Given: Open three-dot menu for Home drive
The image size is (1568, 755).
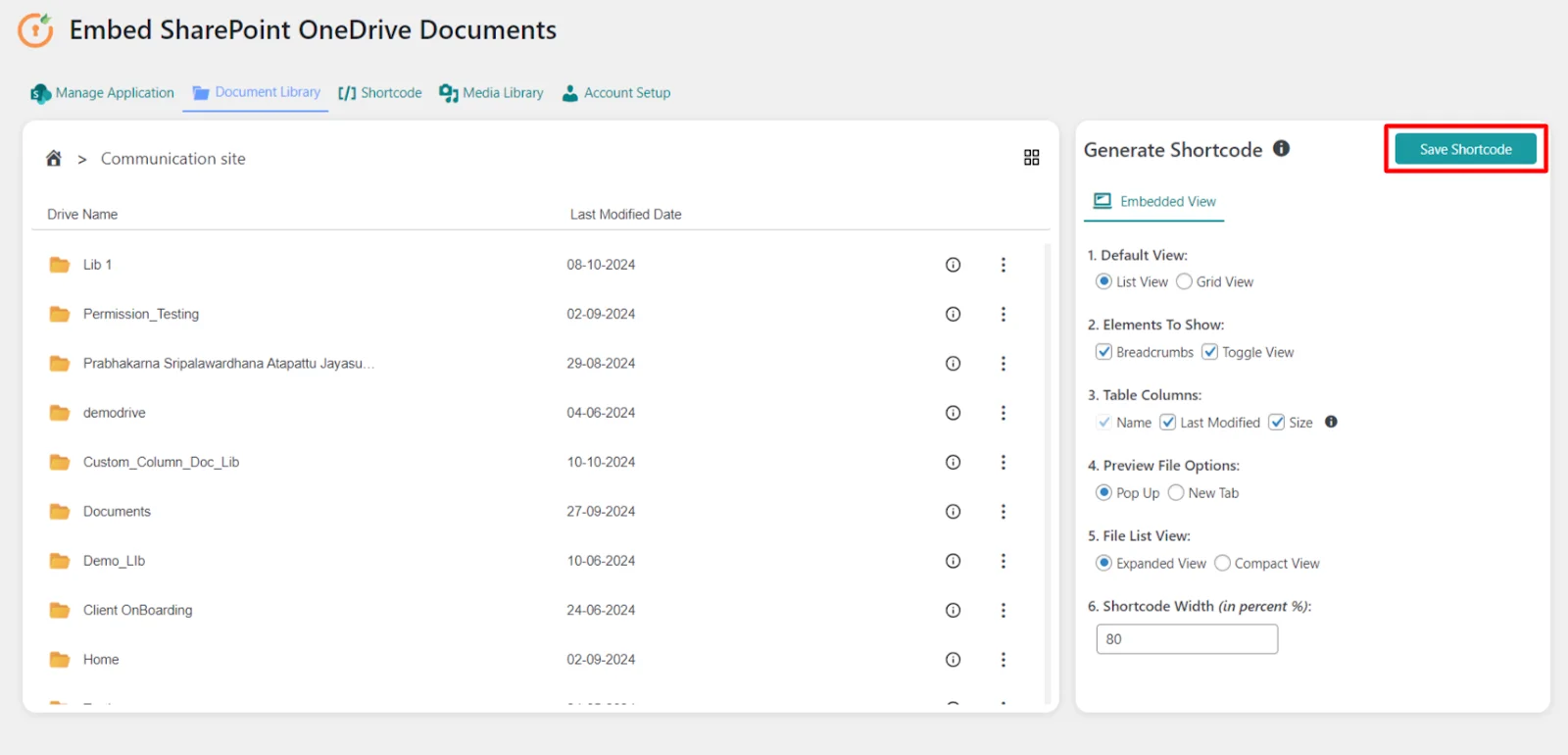Looking at the screenshot, I should pyautogui.click(x=1003, y=660).
